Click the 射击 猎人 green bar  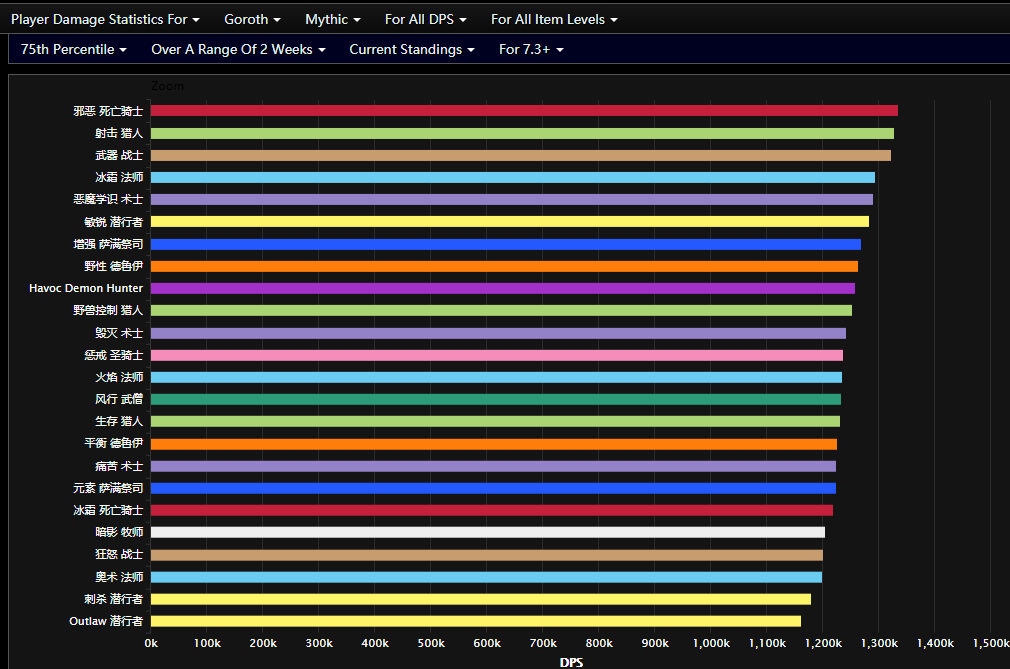(522, 133)
